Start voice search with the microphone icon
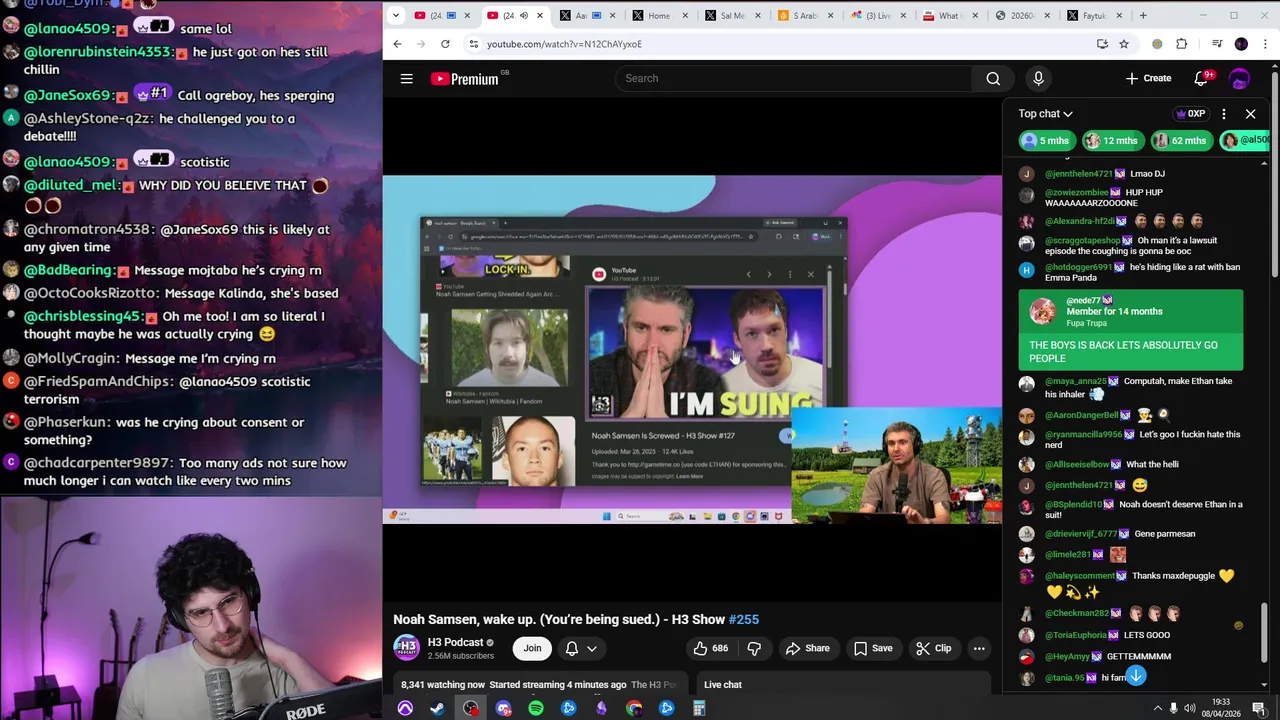The image size is (1280, 720). coord(1038,78)
